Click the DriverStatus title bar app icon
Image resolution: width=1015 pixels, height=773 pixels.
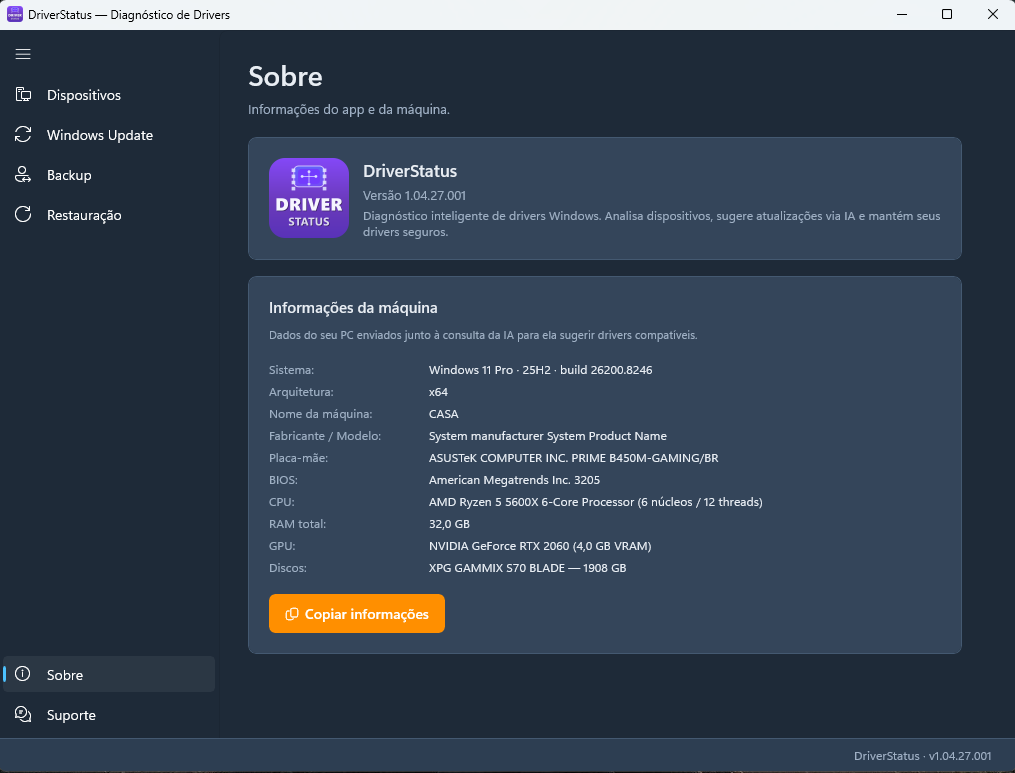tap(15, 14)
